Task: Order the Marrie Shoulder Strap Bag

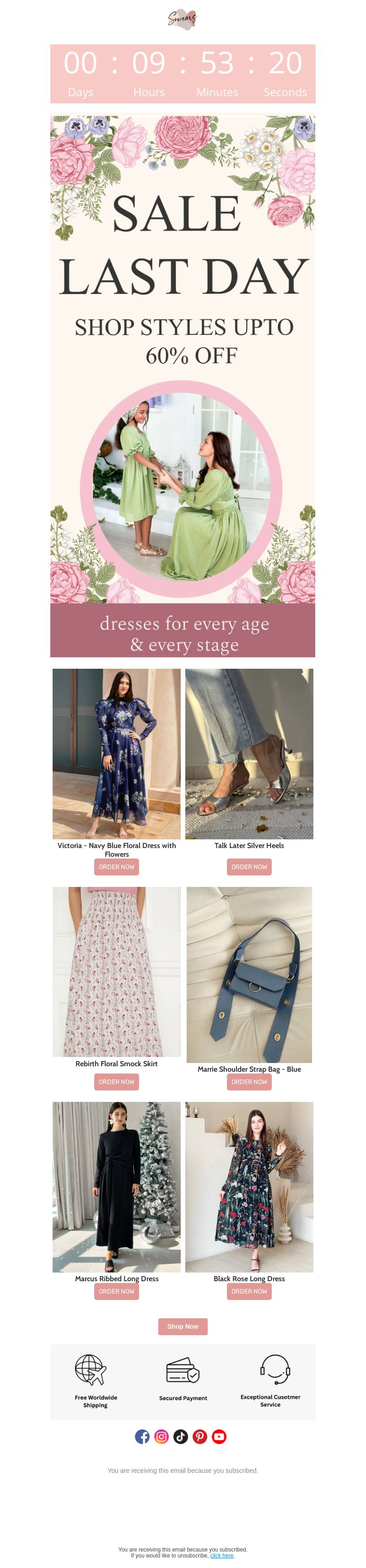Action: point(249,1082)
